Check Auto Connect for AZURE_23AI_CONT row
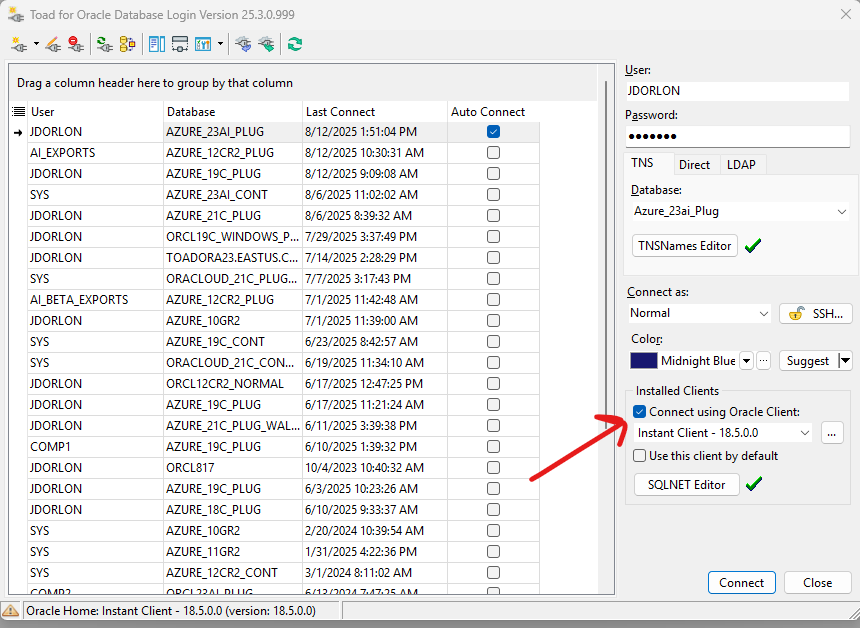Viewport: 860px width, 628px height. click(x=493, y=195)
